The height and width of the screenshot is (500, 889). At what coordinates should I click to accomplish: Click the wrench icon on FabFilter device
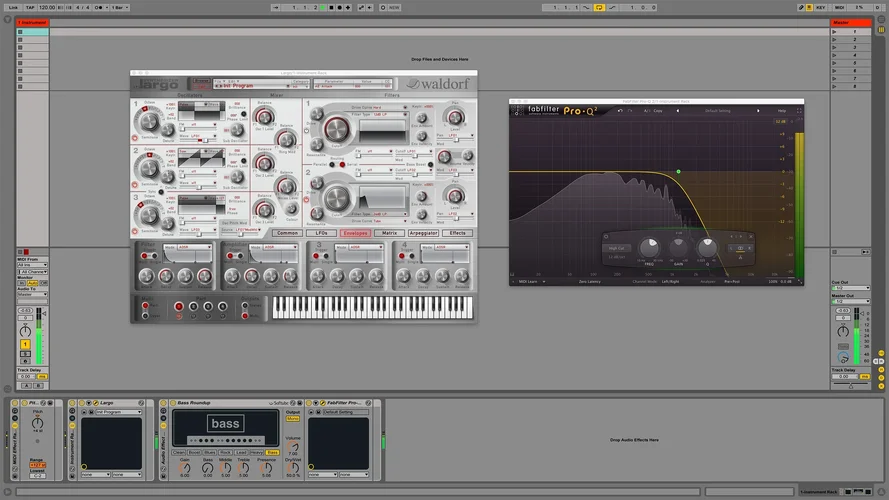[323, 403]
